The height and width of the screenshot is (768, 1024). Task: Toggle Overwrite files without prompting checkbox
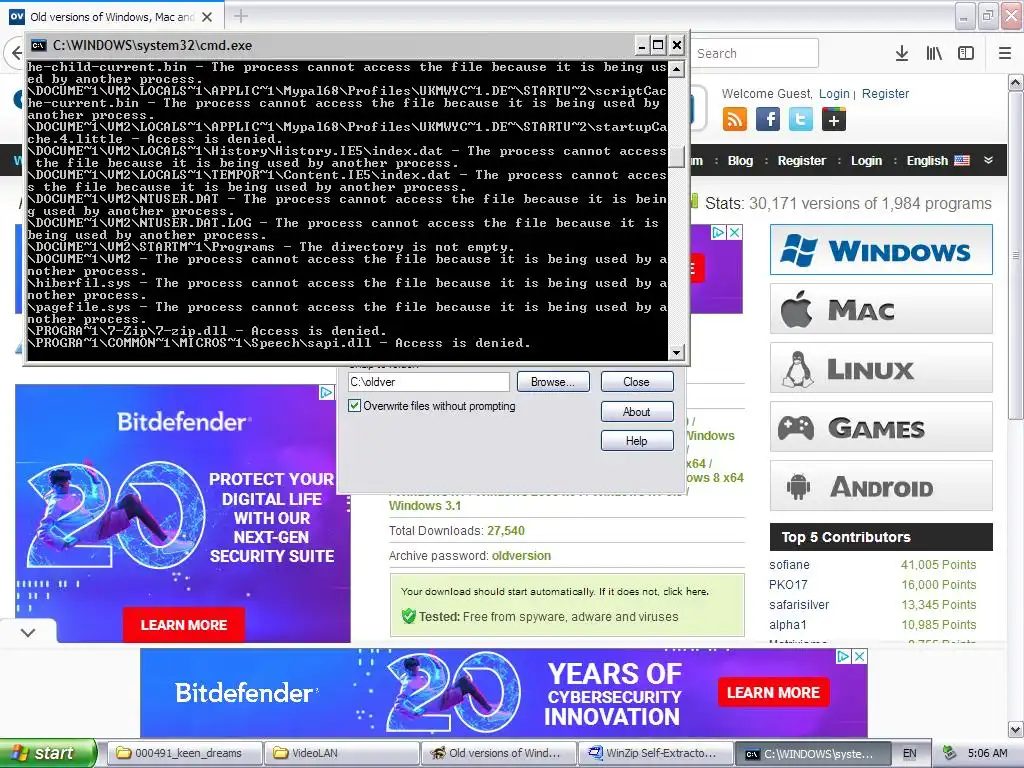[355, 406]
